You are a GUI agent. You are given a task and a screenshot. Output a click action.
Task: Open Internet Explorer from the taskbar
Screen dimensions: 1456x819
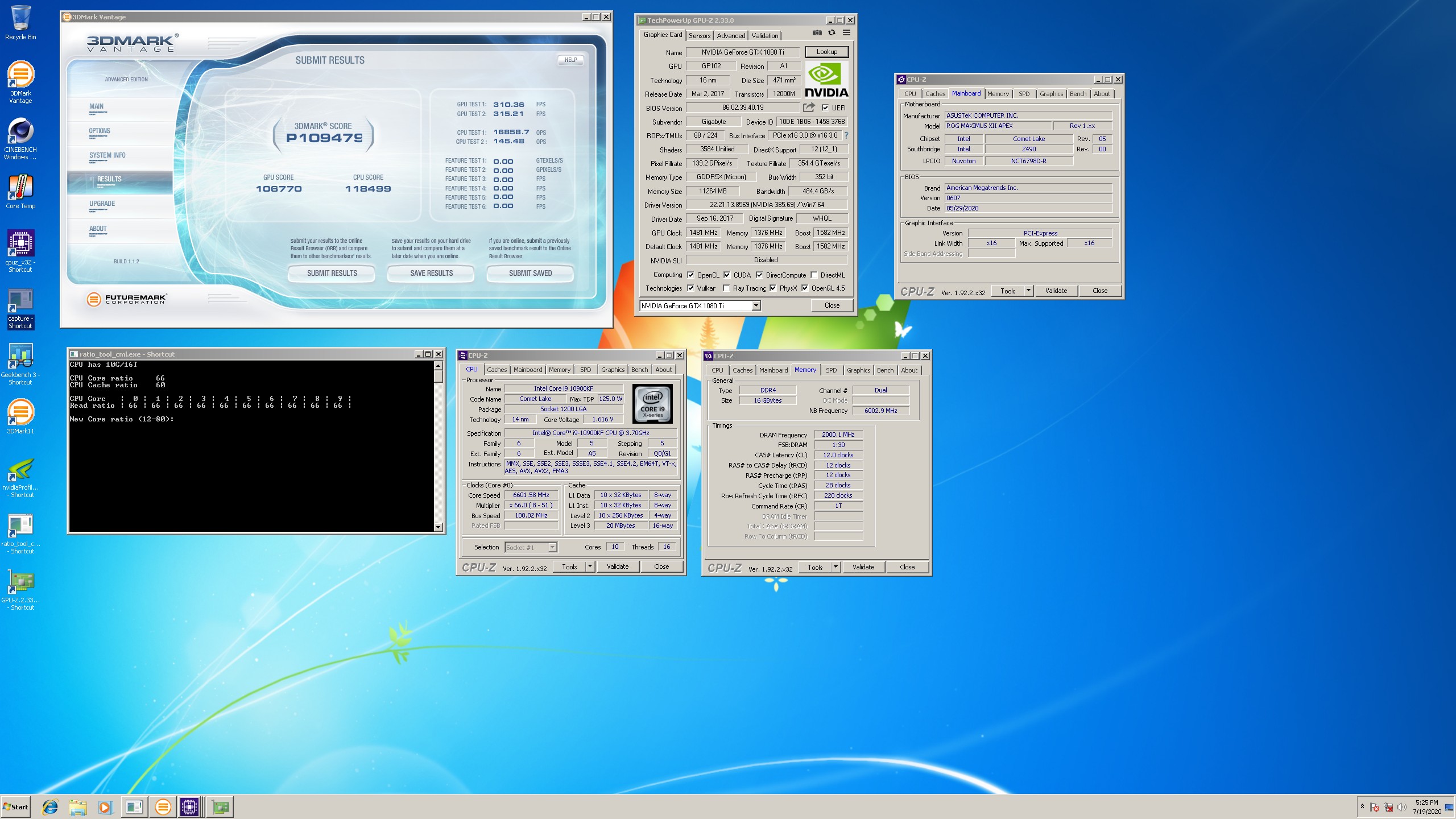[x=50, y=806]
